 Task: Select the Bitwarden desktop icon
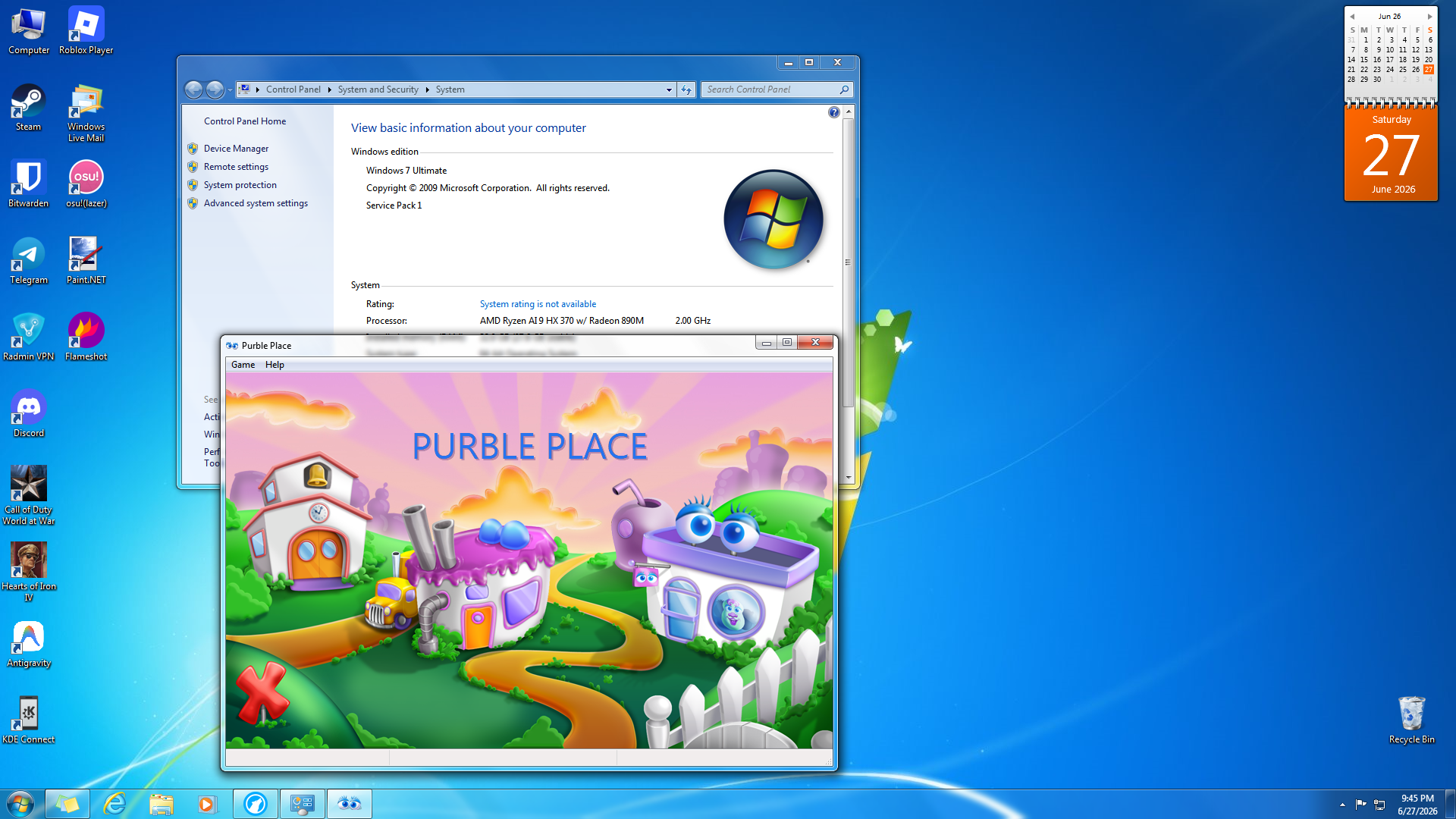pos(29,184)
